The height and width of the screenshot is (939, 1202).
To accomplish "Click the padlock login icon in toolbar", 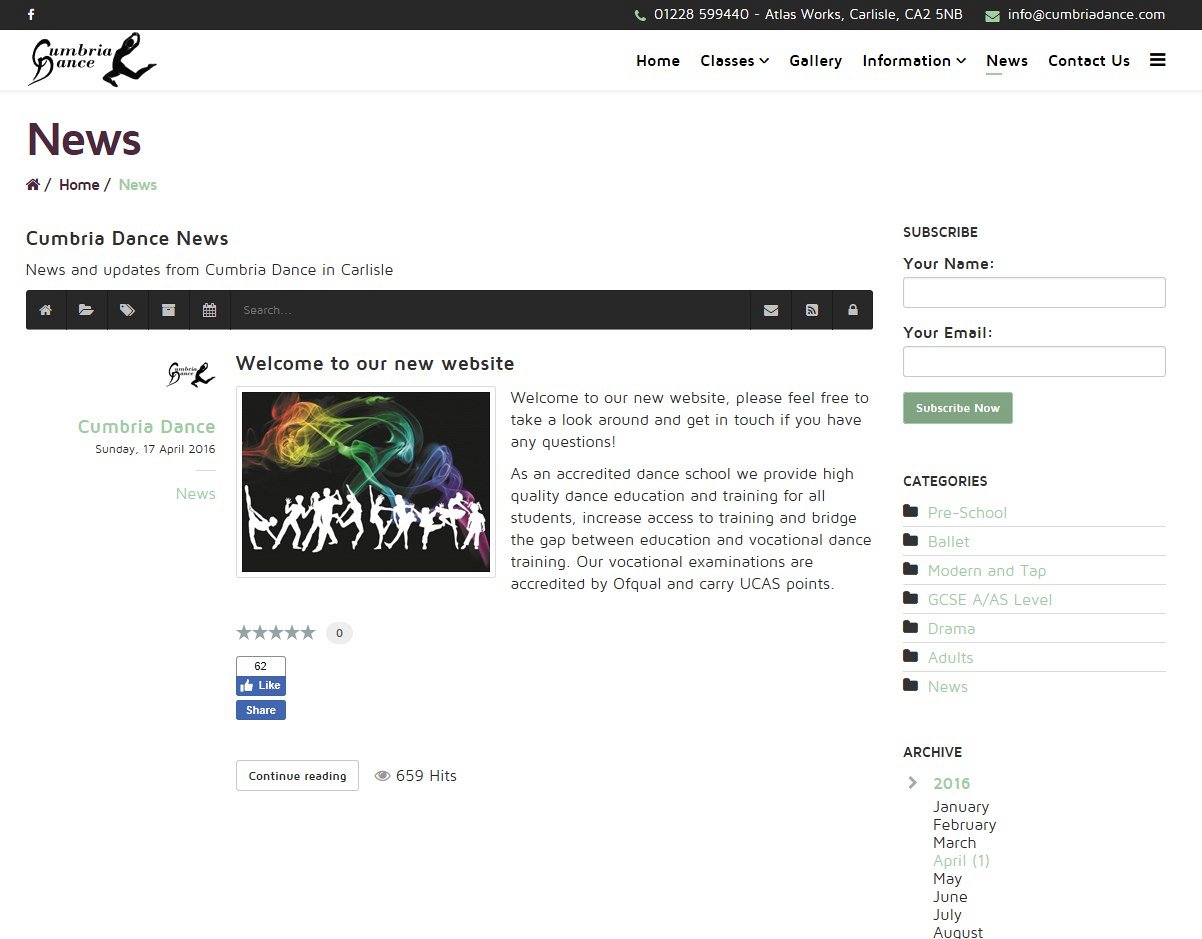I will click(x=853, y=310).
